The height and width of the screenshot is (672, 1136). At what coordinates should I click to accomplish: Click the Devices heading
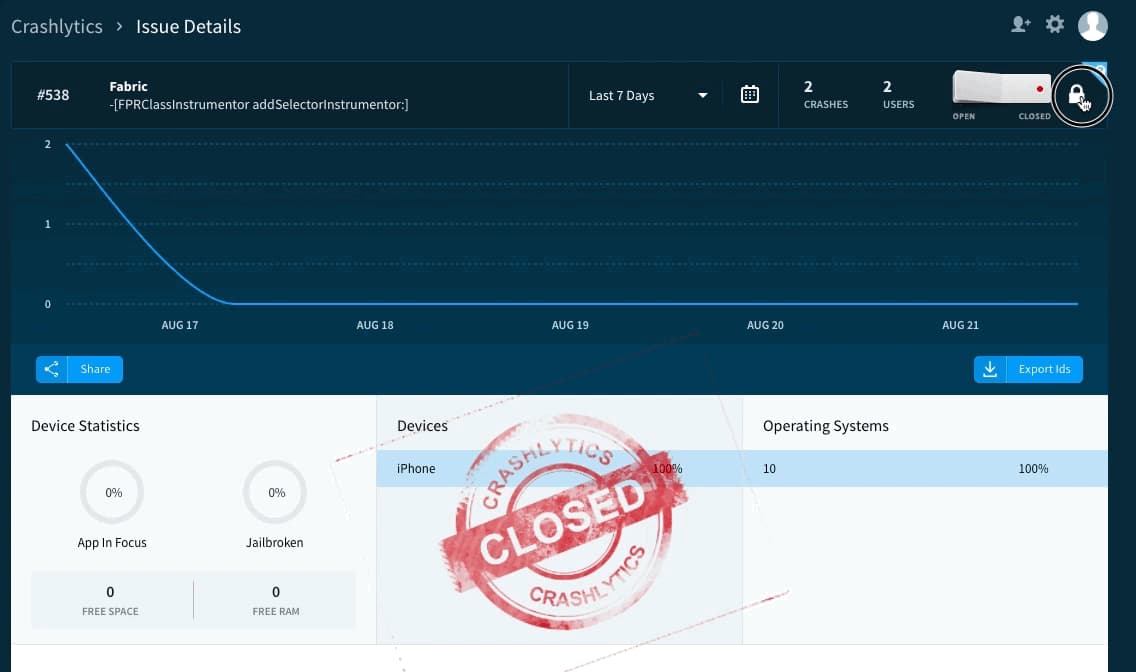(x=422, y=426)
